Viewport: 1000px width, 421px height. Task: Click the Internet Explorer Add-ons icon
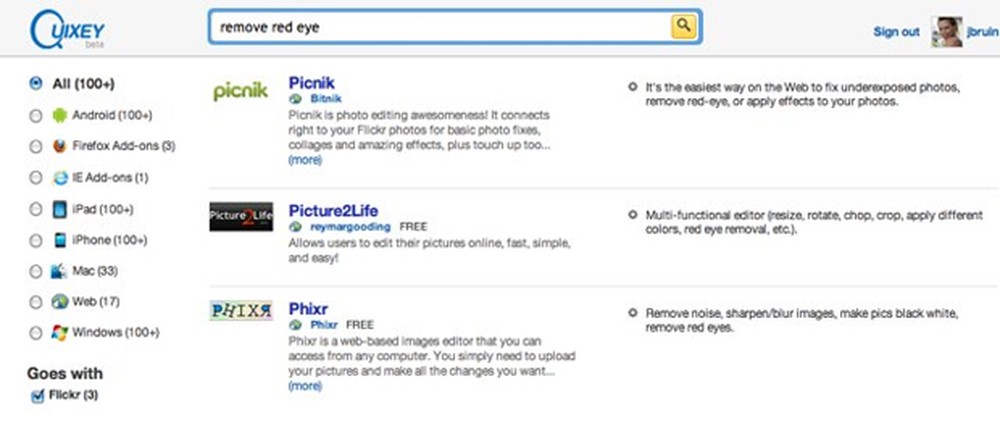click(x=60, y=178)
